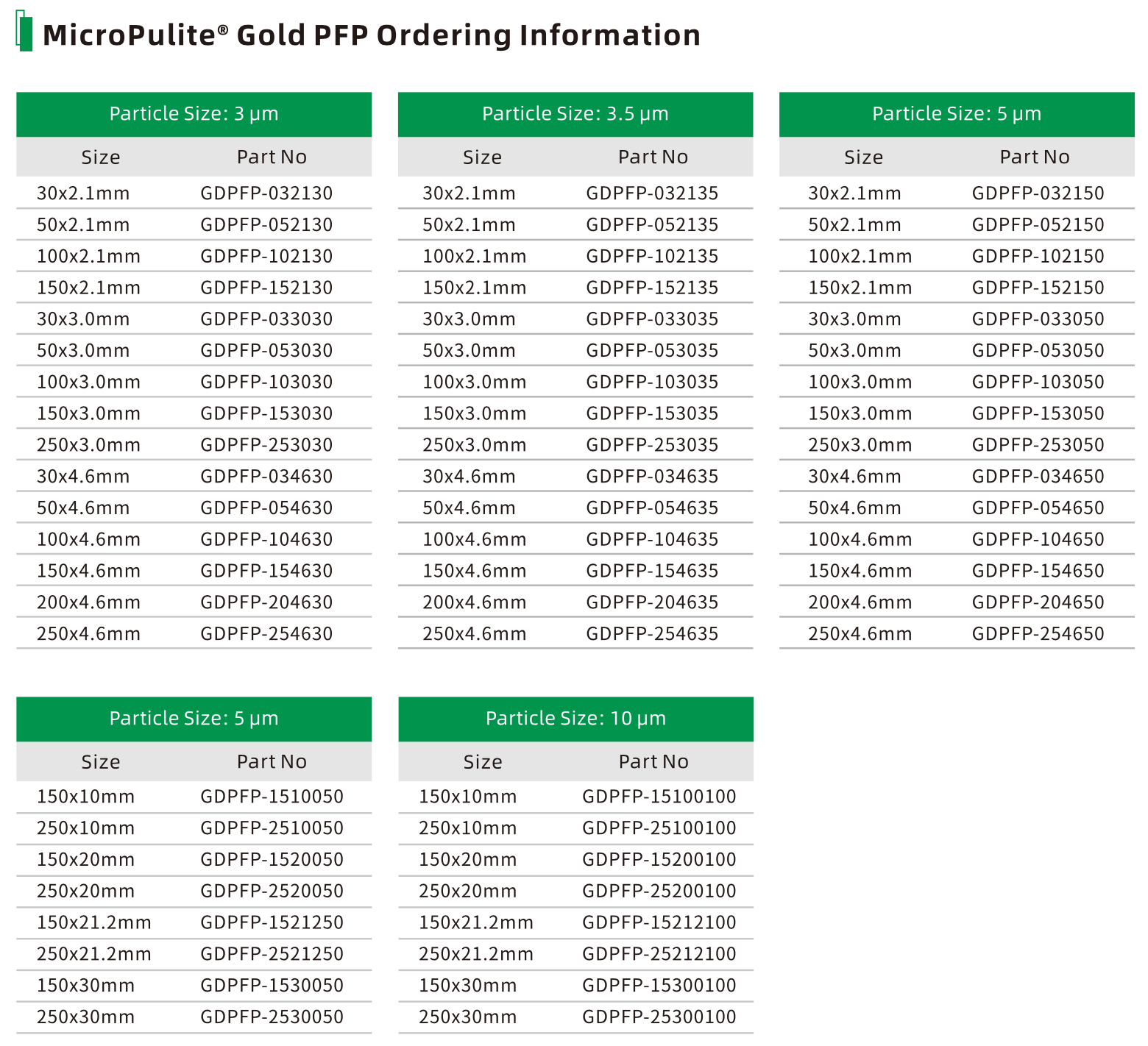Click part number GDPFP-032130

coord(266,193)
